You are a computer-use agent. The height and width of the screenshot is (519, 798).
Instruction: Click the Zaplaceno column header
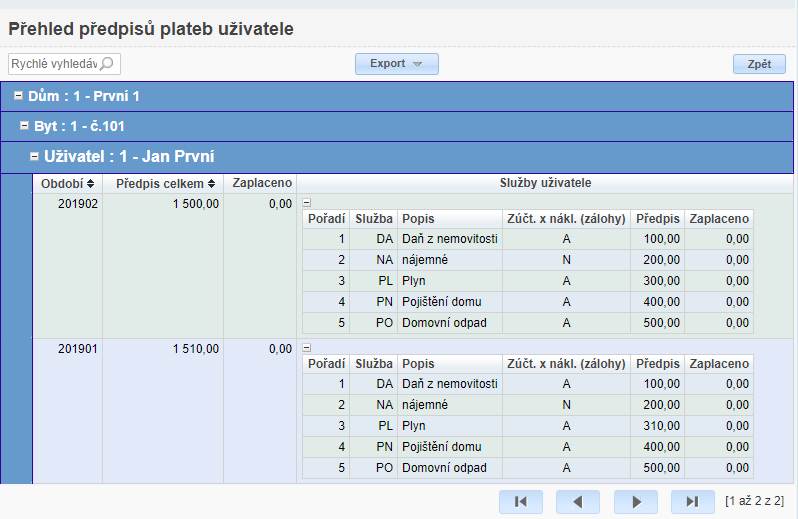pos(260,183)
